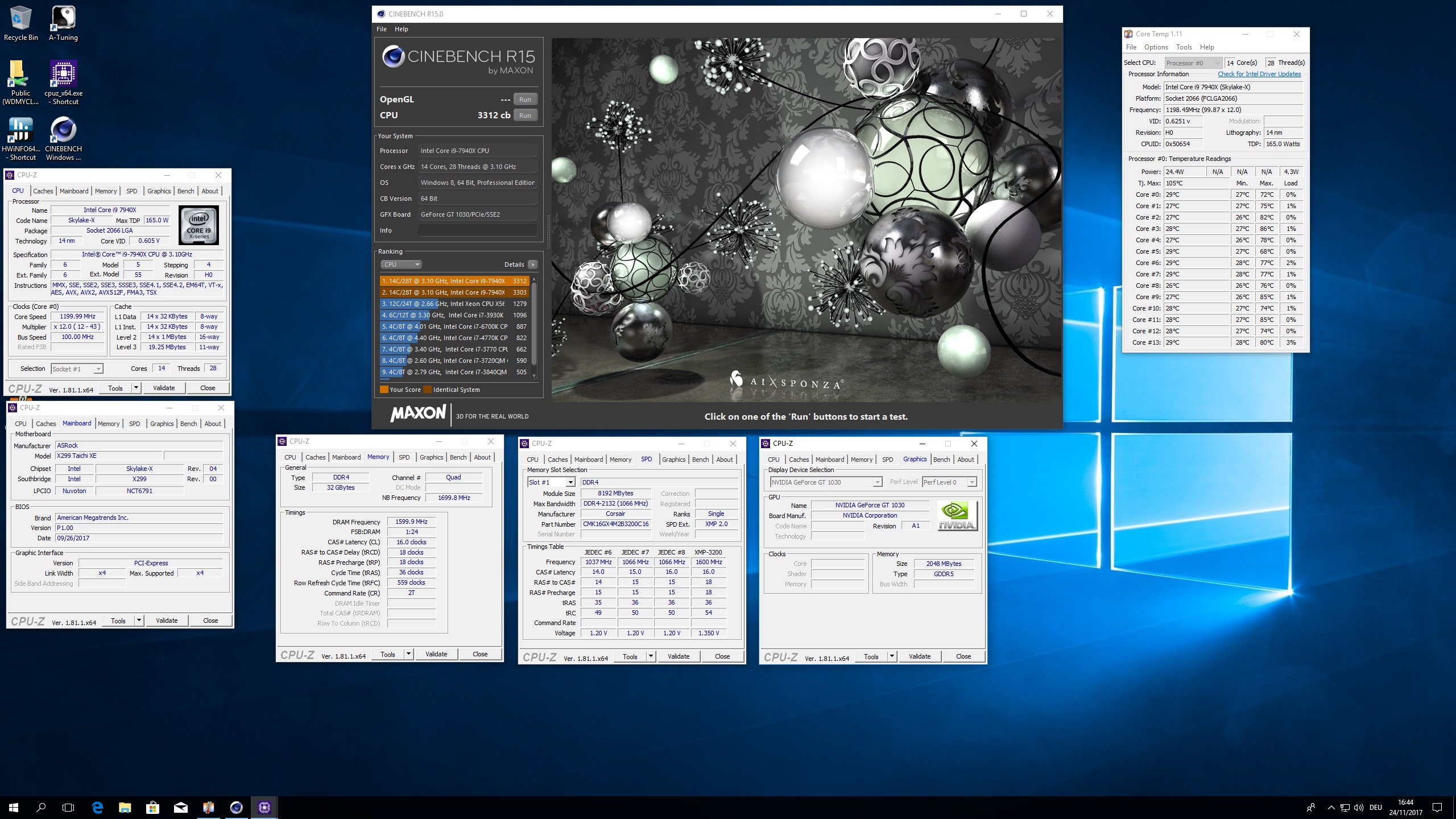
Task: Click Validate in the CPU-Z Graphics window
Action: click(x=920, y=656)
